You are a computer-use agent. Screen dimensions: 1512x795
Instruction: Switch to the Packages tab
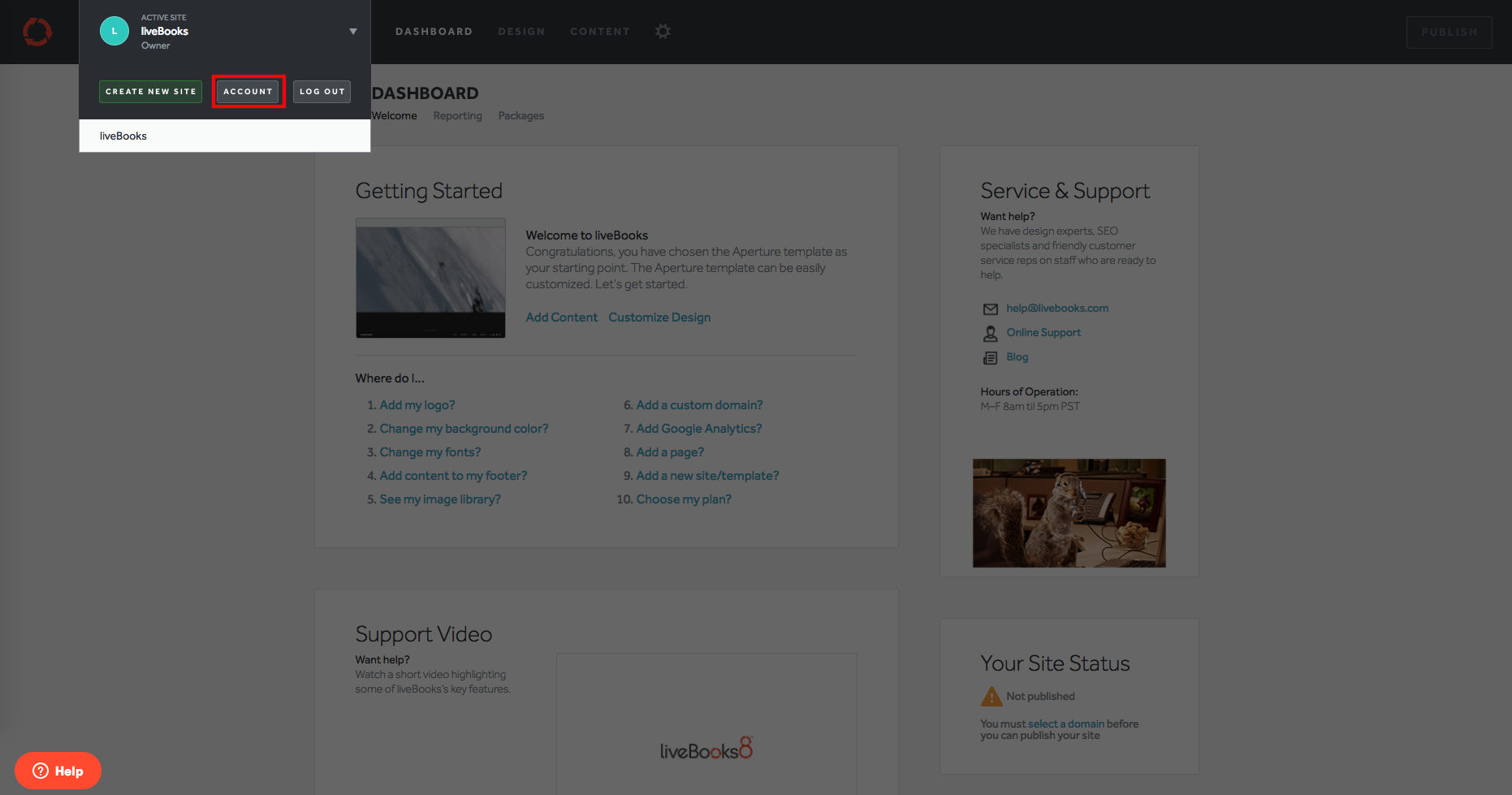click(x=521, y=116)
